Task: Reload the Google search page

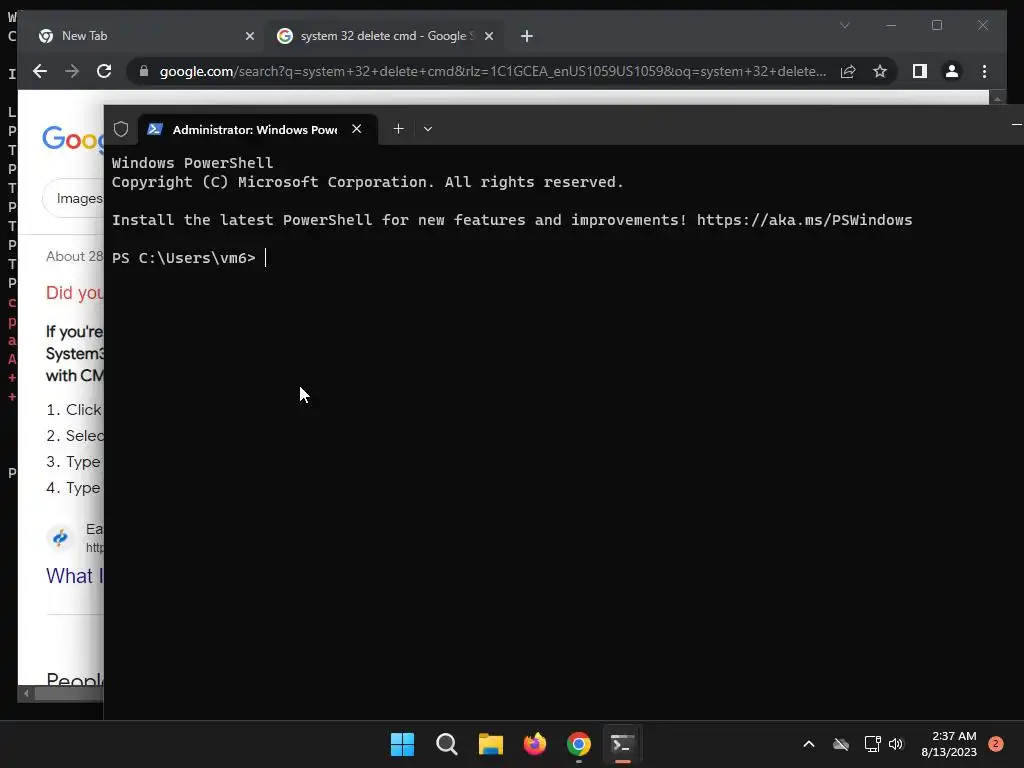Action: pos(104,71)
